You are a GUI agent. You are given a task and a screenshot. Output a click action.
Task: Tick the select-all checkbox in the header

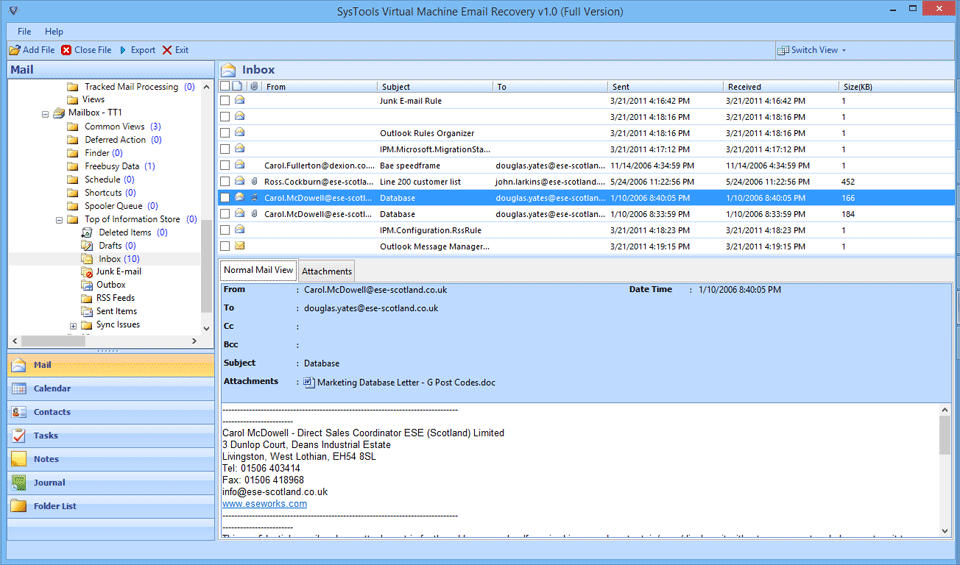click(x=225, y=86)
